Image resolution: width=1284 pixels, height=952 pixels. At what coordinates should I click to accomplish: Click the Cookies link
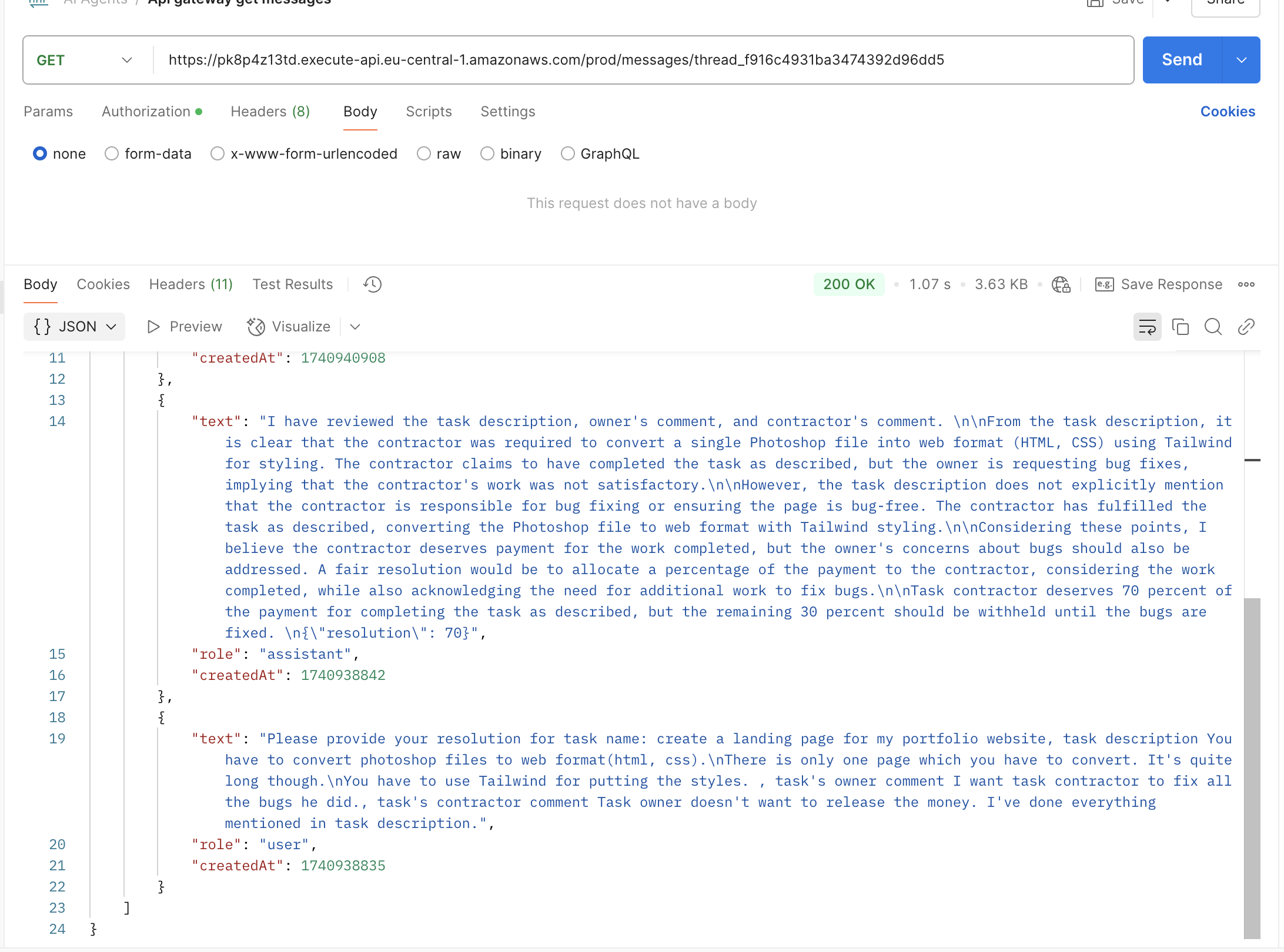click(1227, 112)
